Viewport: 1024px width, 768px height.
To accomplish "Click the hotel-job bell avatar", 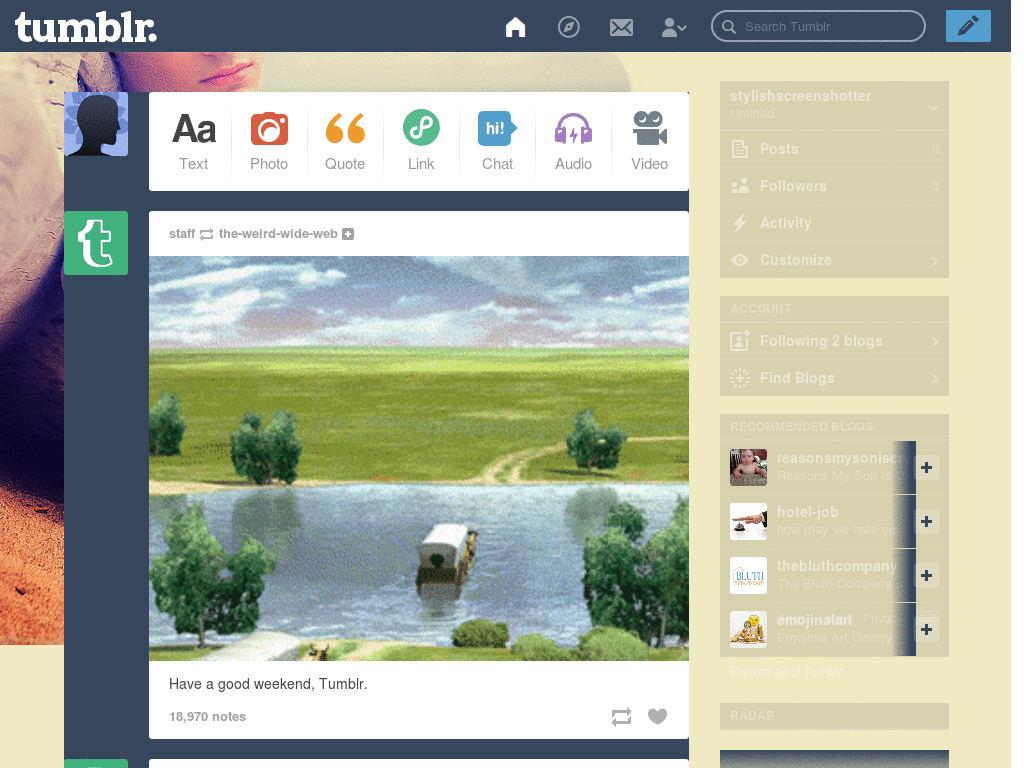I will pos(748,521).
